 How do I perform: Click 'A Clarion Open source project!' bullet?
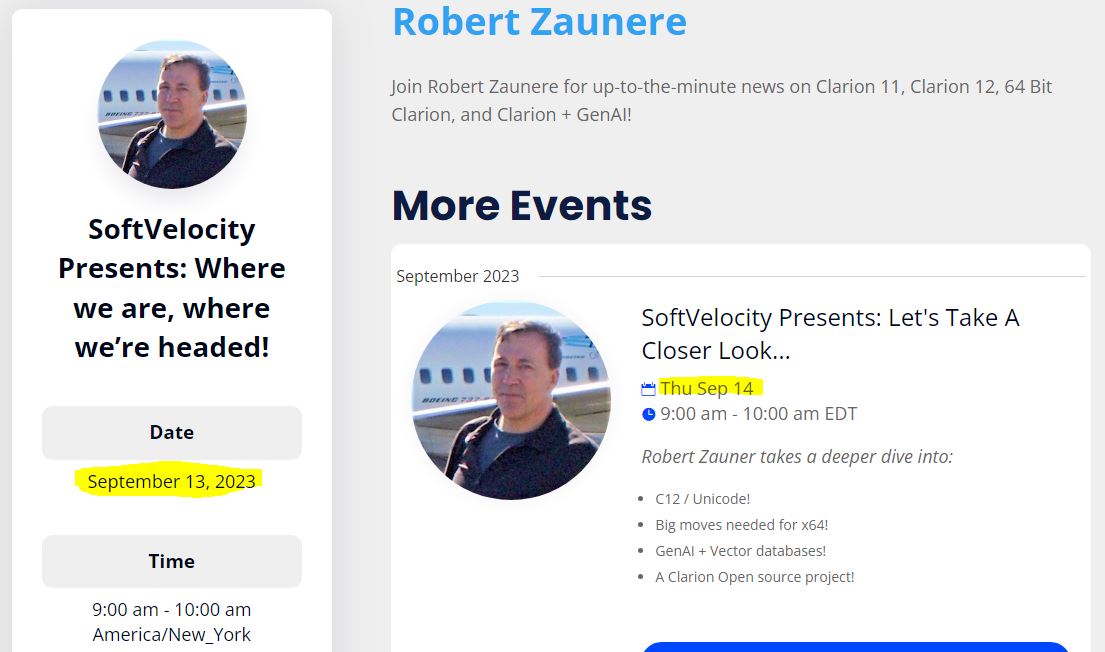point(754,576)
